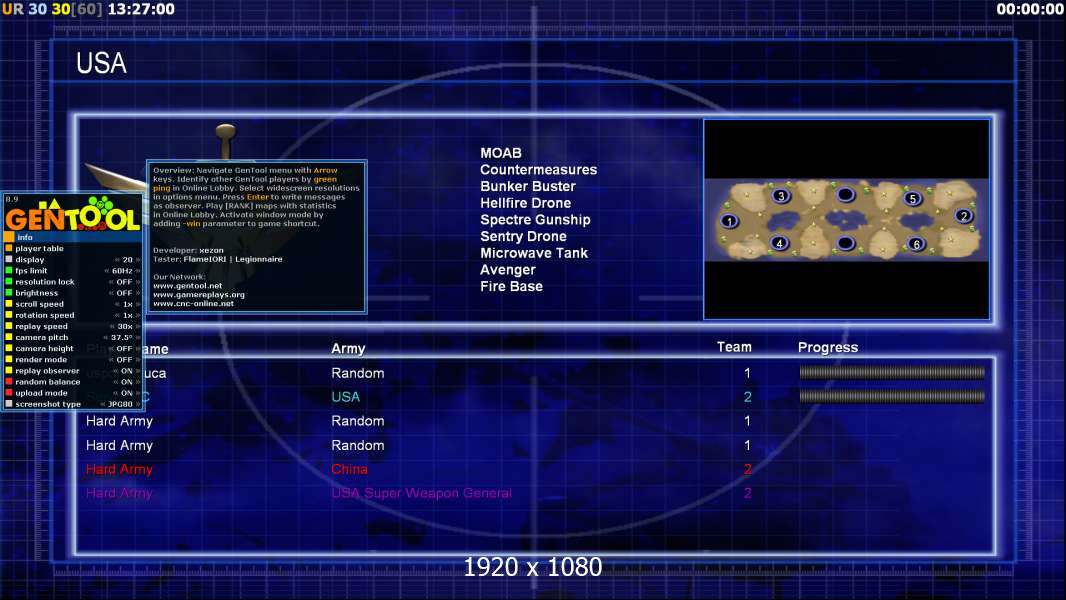Screen dimensions: 1066x600
Task: Click the right arrow on scroll speed
Action: coord(137,304)
